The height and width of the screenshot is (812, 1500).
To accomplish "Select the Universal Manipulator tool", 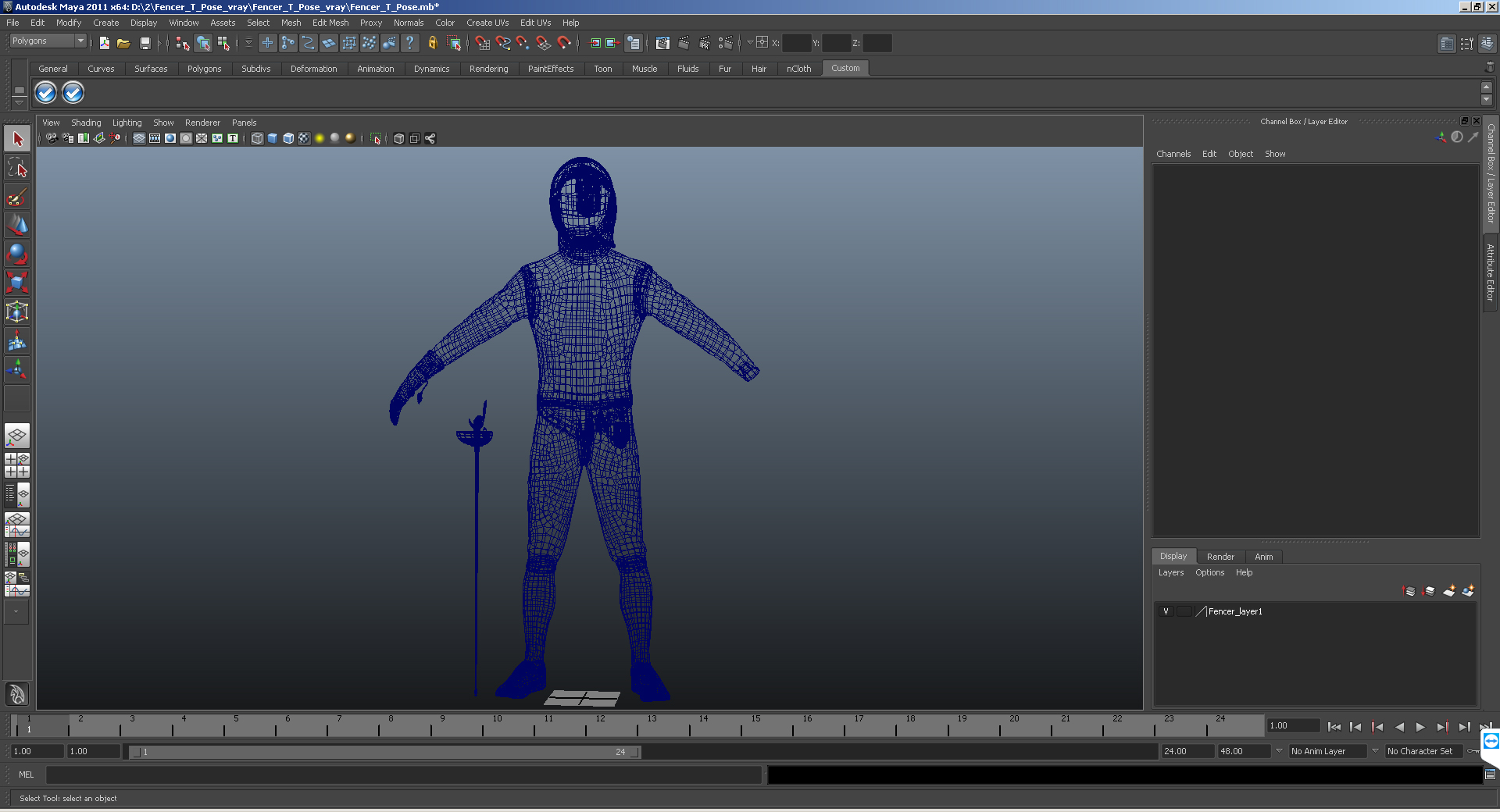I will tap(17, 312).
